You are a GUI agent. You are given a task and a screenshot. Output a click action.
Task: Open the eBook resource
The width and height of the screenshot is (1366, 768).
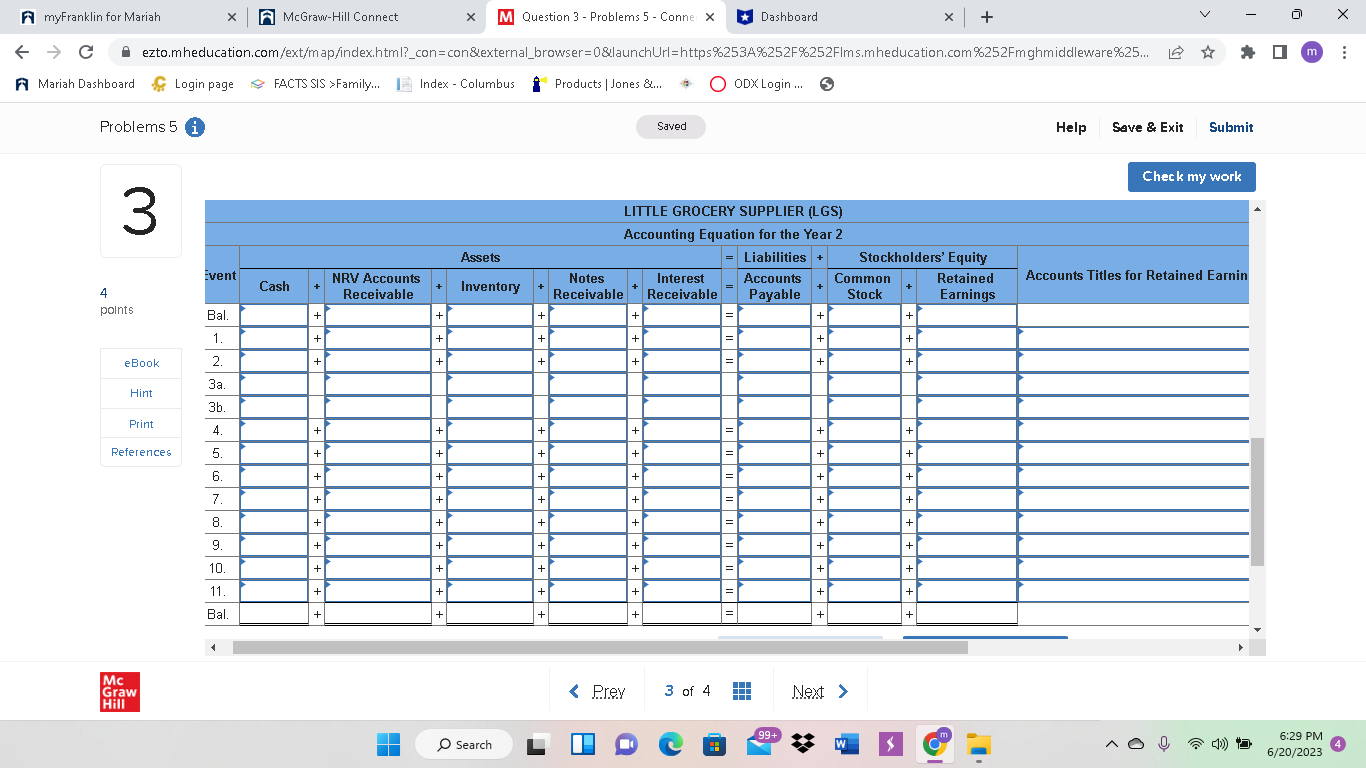click(x=141, y=363)
